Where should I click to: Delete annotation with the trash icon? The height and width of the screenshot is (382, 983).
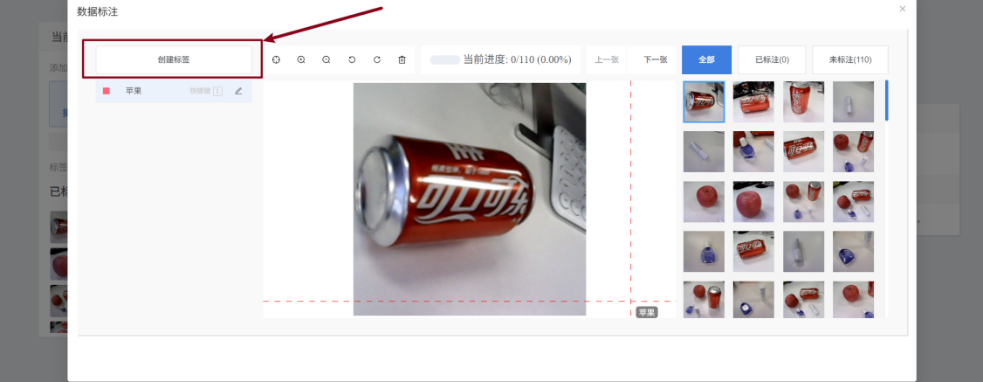point(402,60)
